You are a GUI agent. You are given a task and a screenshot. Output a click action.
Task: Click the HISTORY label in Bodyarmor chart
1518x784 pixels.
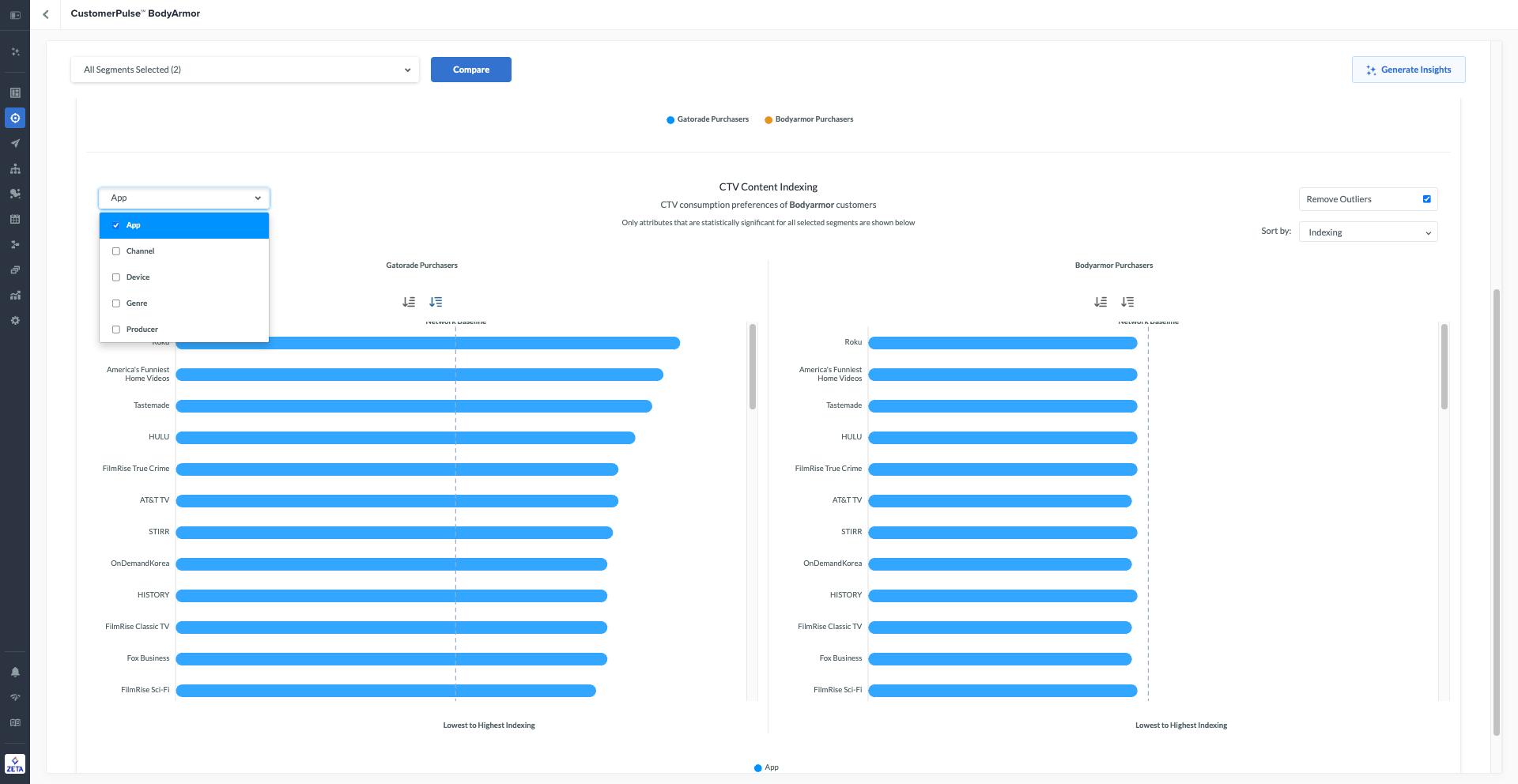coord(846,595)
